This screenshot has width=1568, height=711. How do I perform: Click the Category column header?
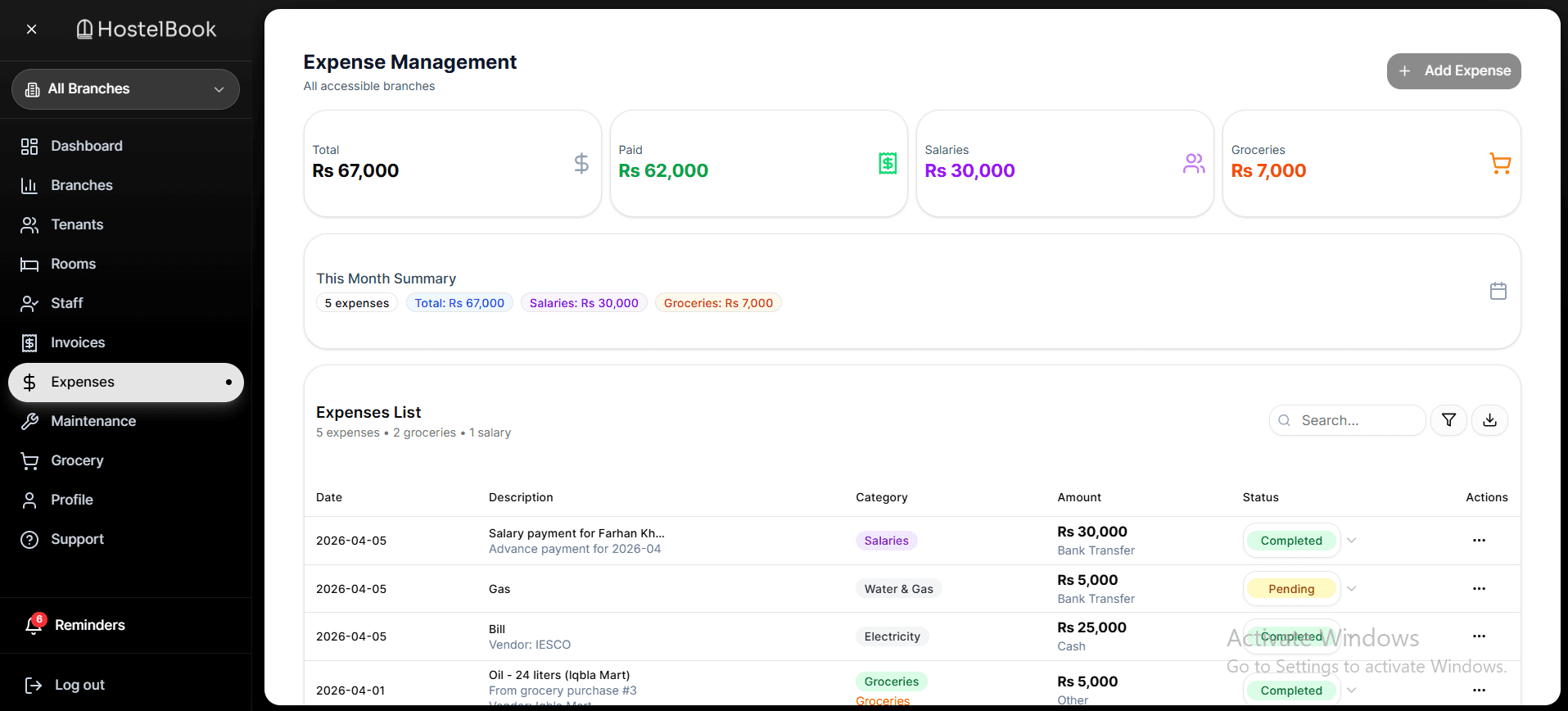[882, 497]
